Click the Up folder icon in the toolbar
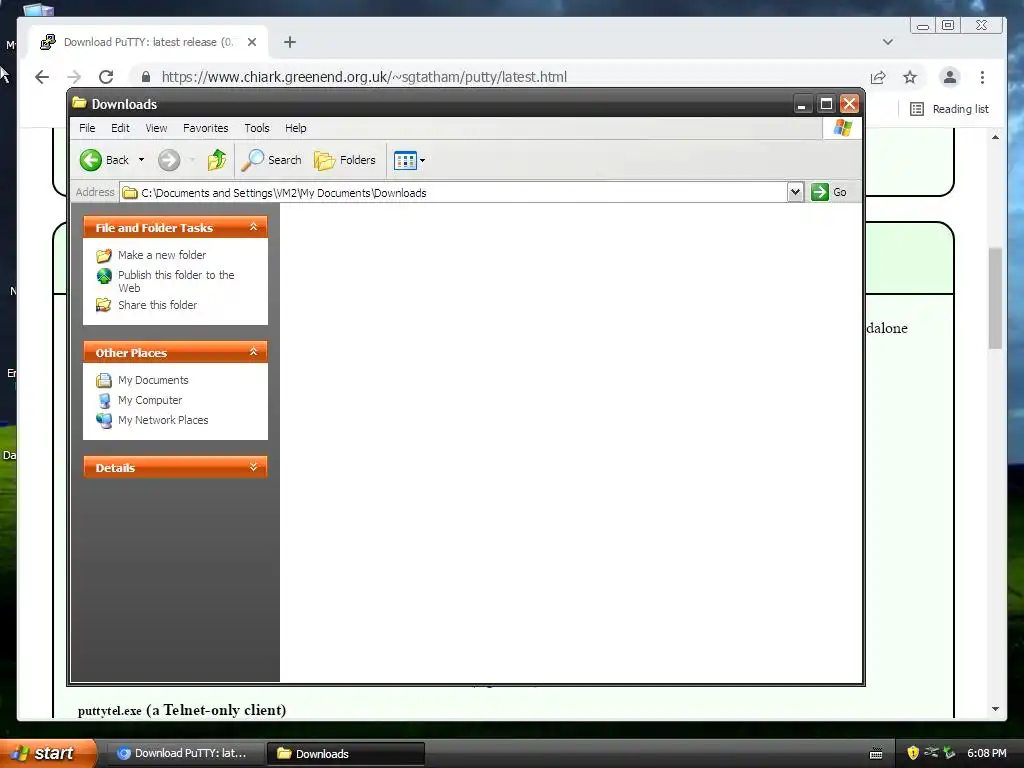 pos(217,160)
